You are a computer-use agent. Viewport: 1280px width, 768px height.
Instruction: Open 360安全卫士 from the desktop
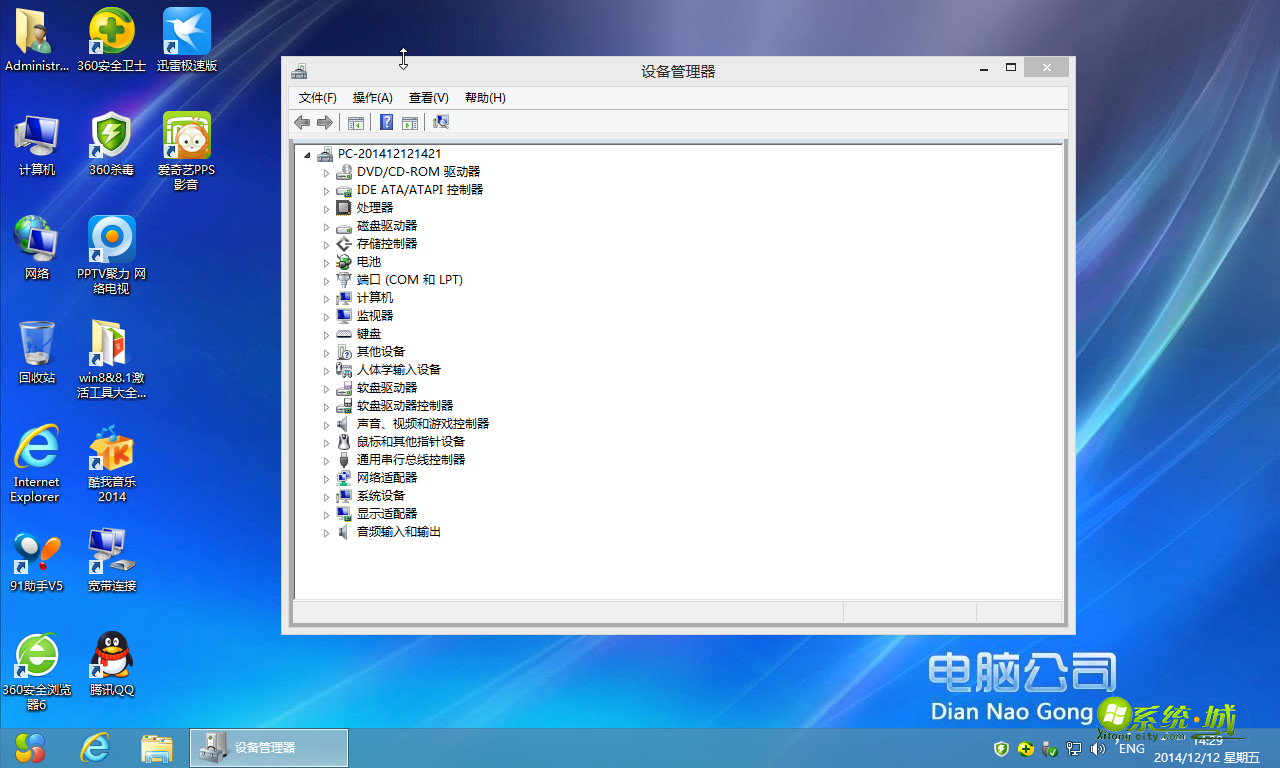tap(111, 30)
